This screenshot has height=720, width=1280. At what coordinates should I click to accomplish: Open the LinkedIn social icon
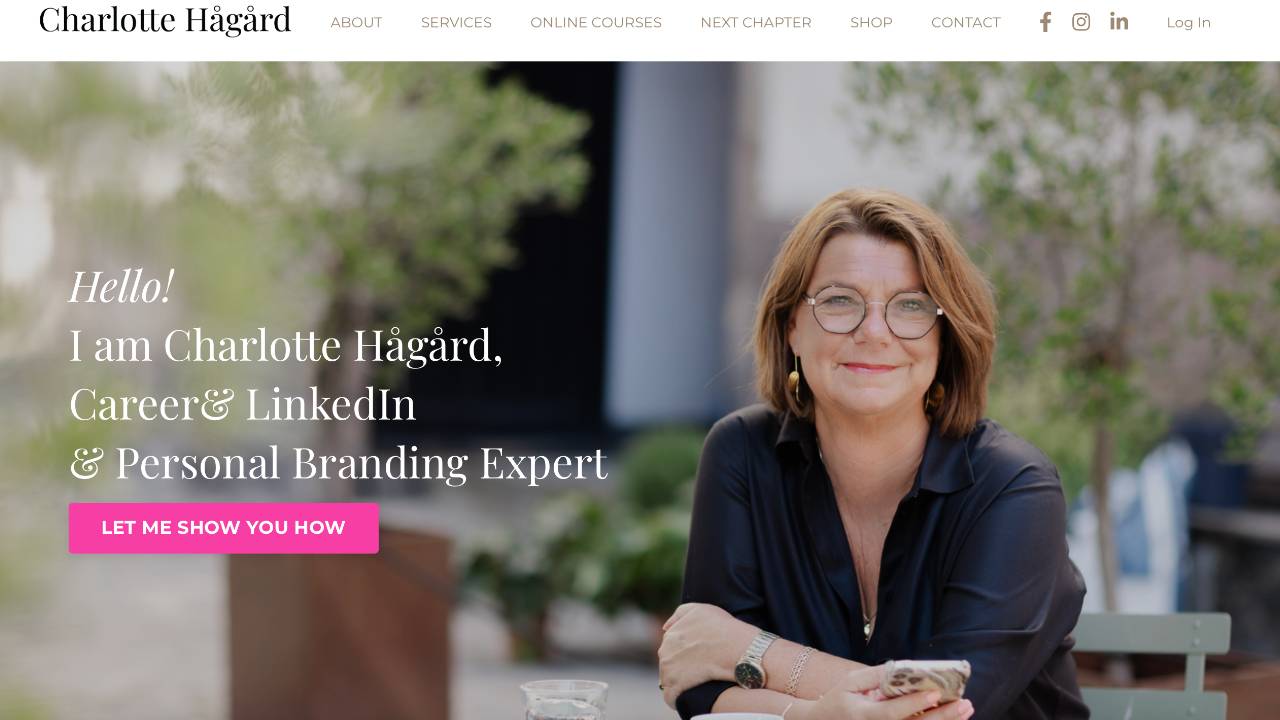point(1119,21)
